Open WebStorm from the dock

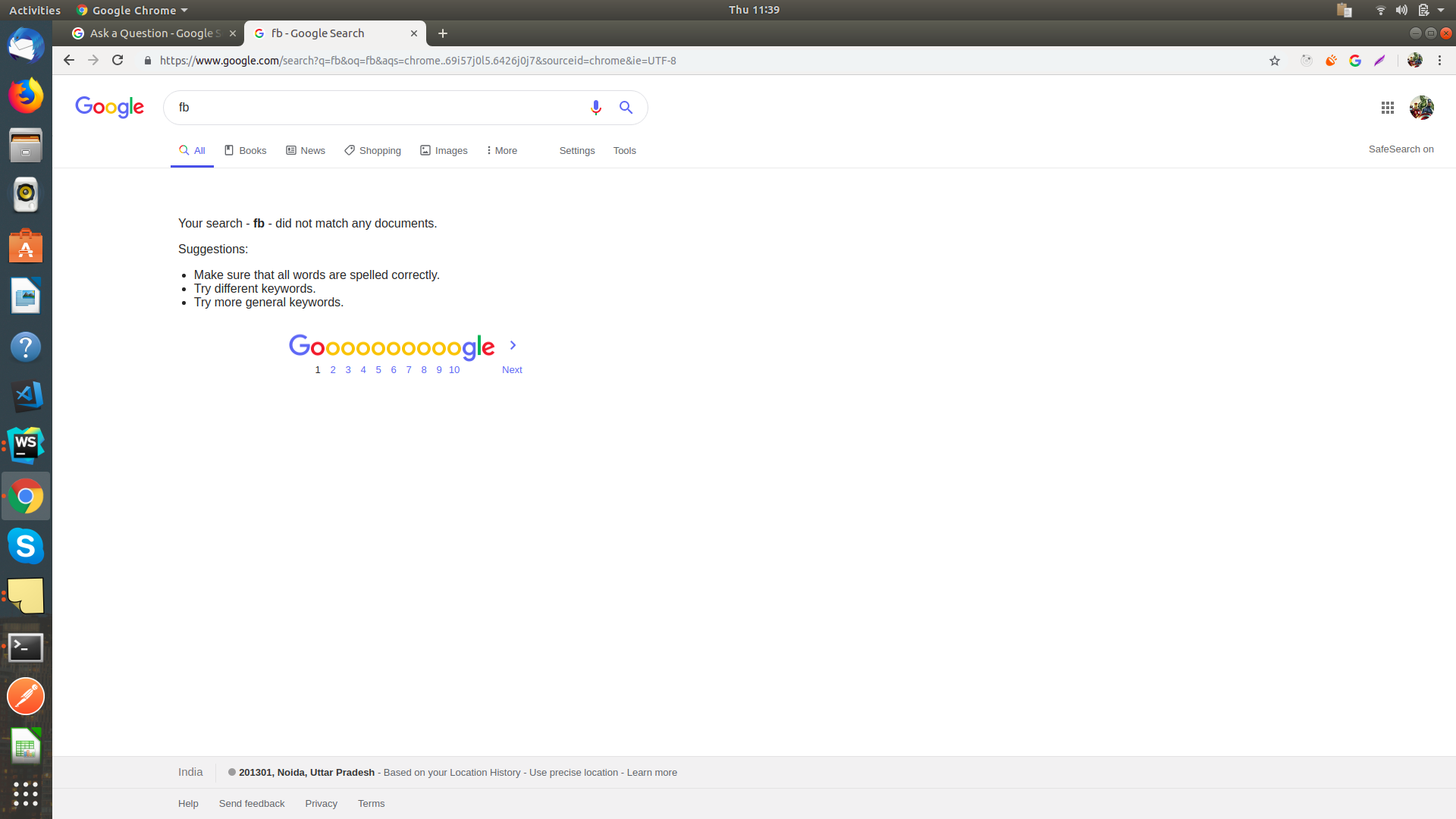[x=26, y=445]
